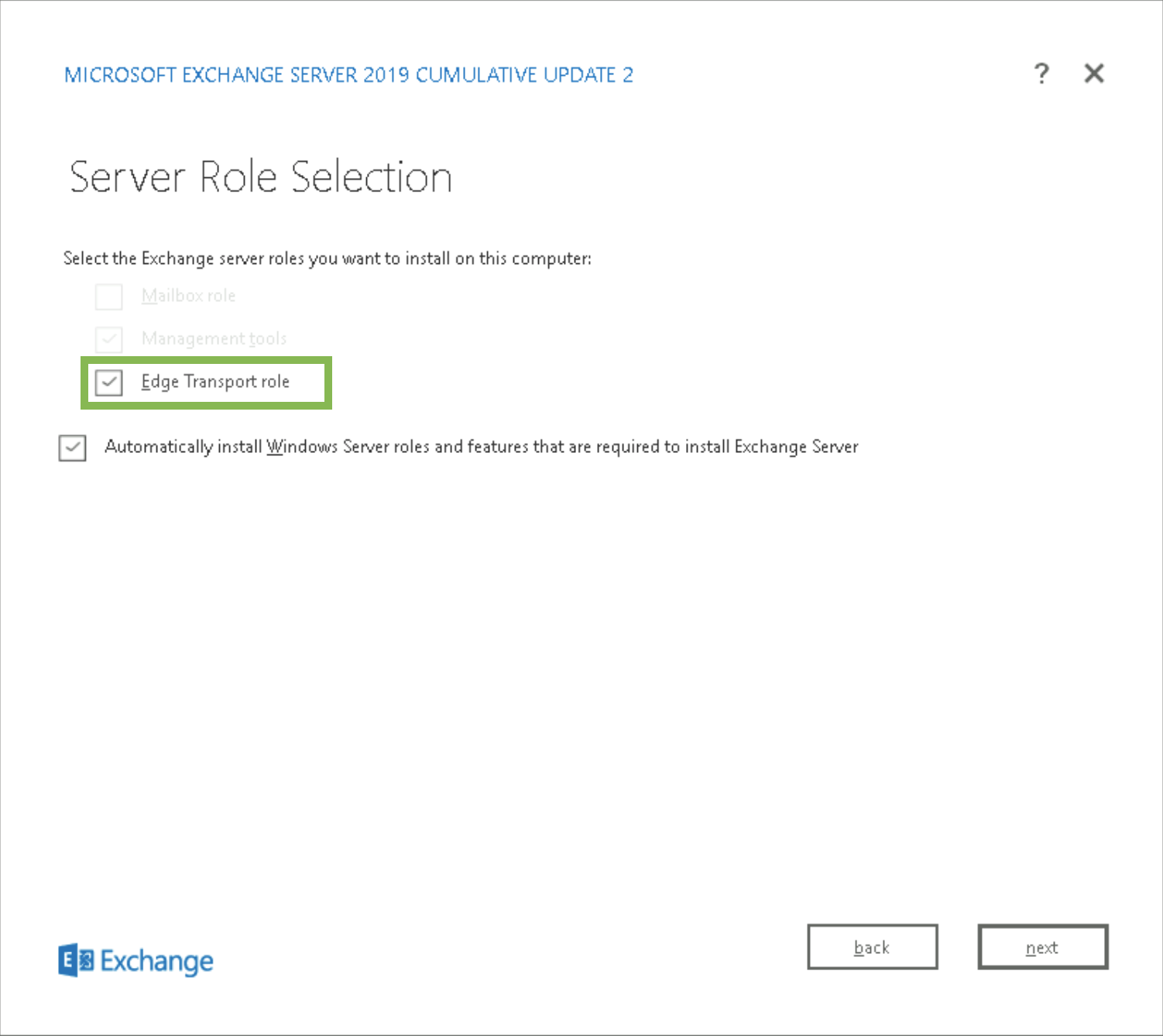1163x1036 pixels.
Task: Click the Edge Transport role label
Action: pos(215,382)
